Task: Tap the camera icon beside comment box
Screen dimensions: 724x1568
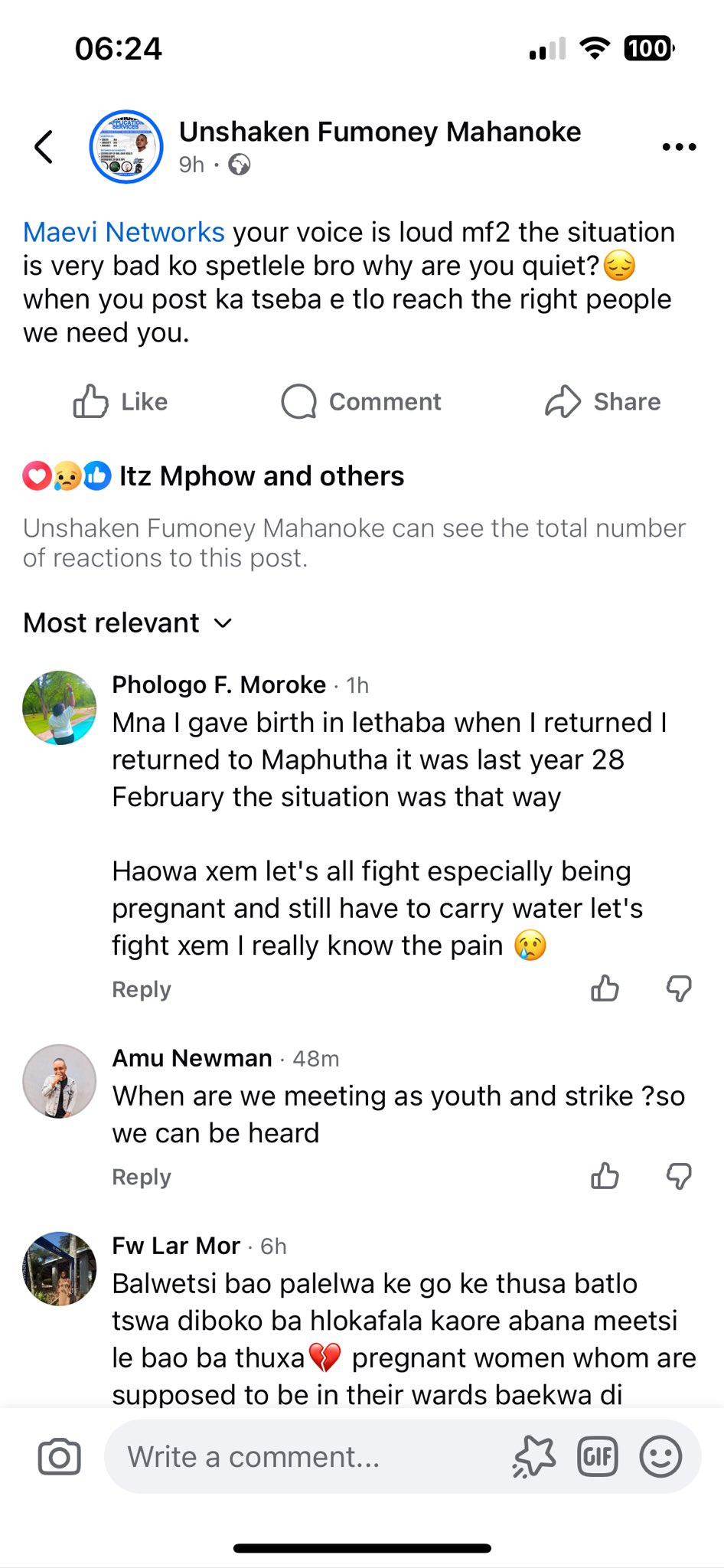Action: [59, 1457]
